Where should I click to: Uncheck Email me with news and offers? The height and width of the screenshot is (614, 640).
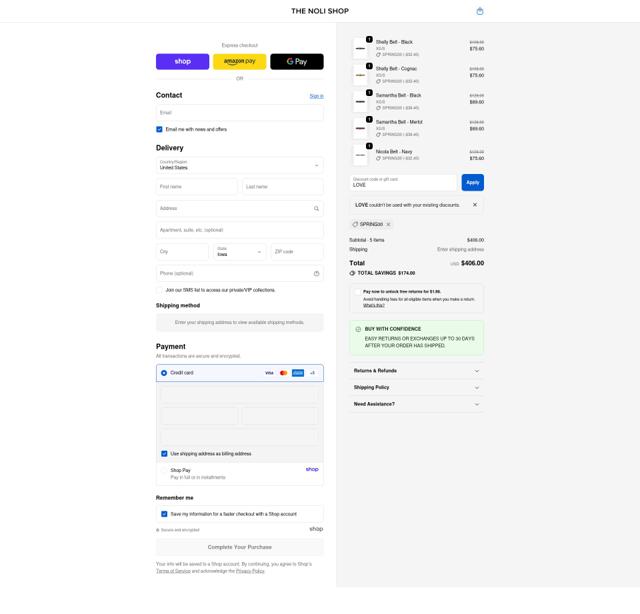[x=159, y=129]
